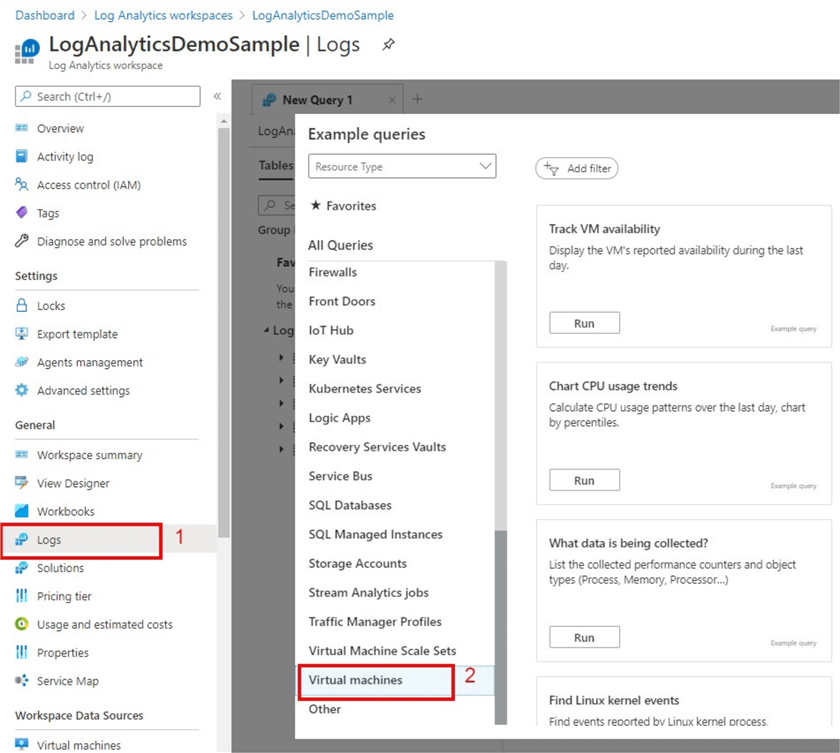Collapse the sidebar with double chevron

point(217,96)
